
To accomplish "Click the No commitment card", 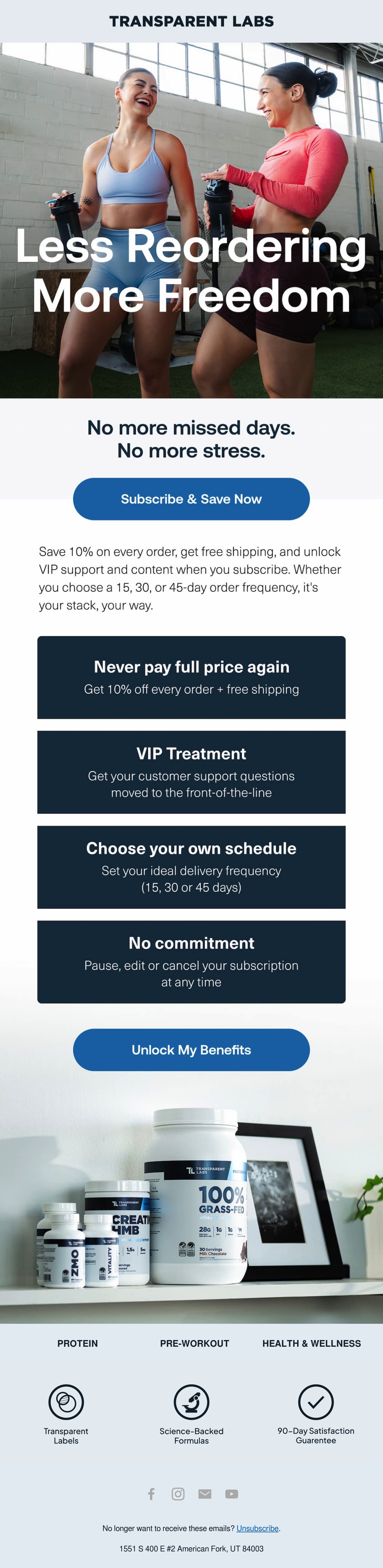I will click(x=191, y=962).
